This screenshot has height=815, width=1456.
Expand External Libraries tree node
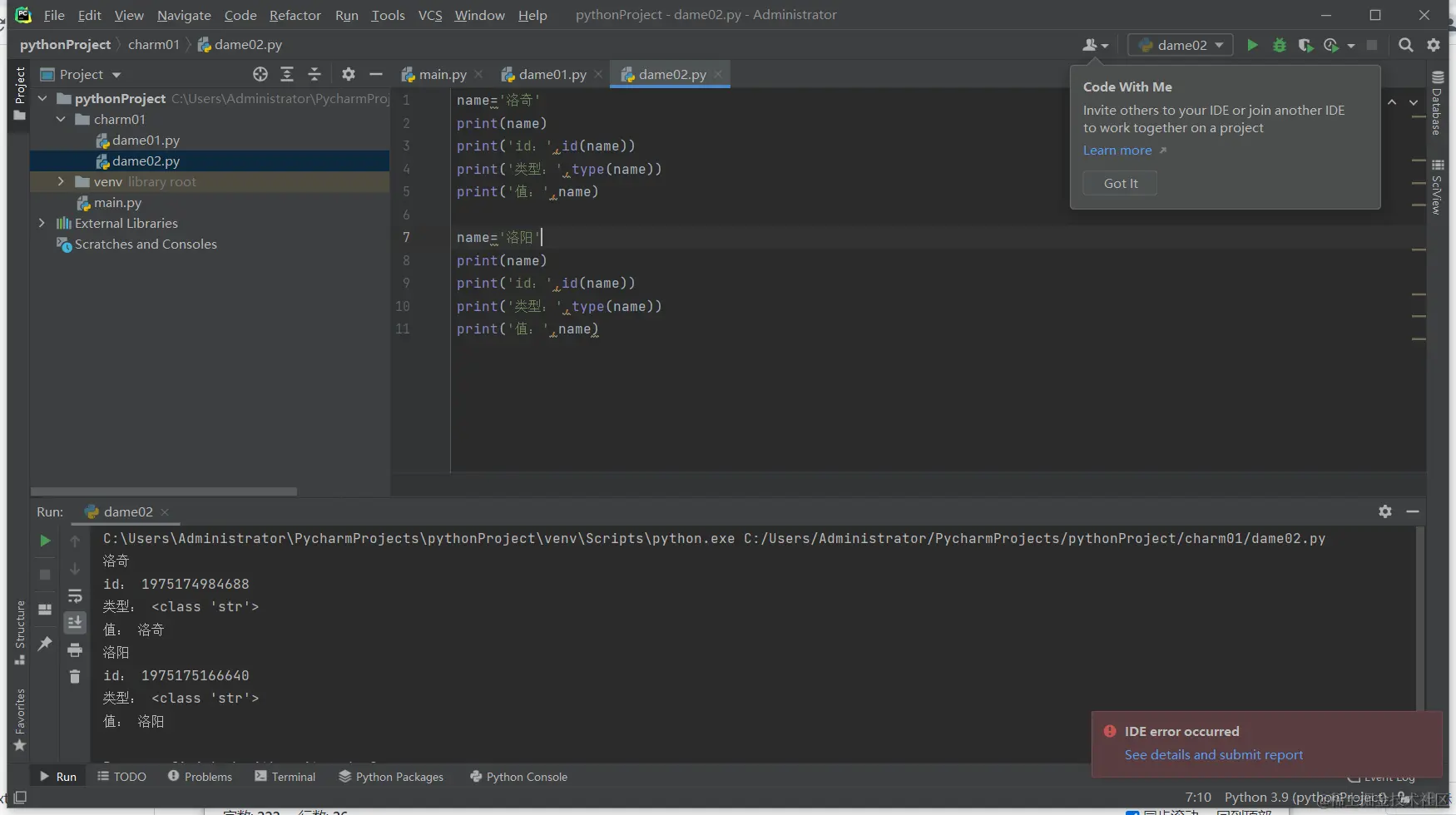click(42, 223)
